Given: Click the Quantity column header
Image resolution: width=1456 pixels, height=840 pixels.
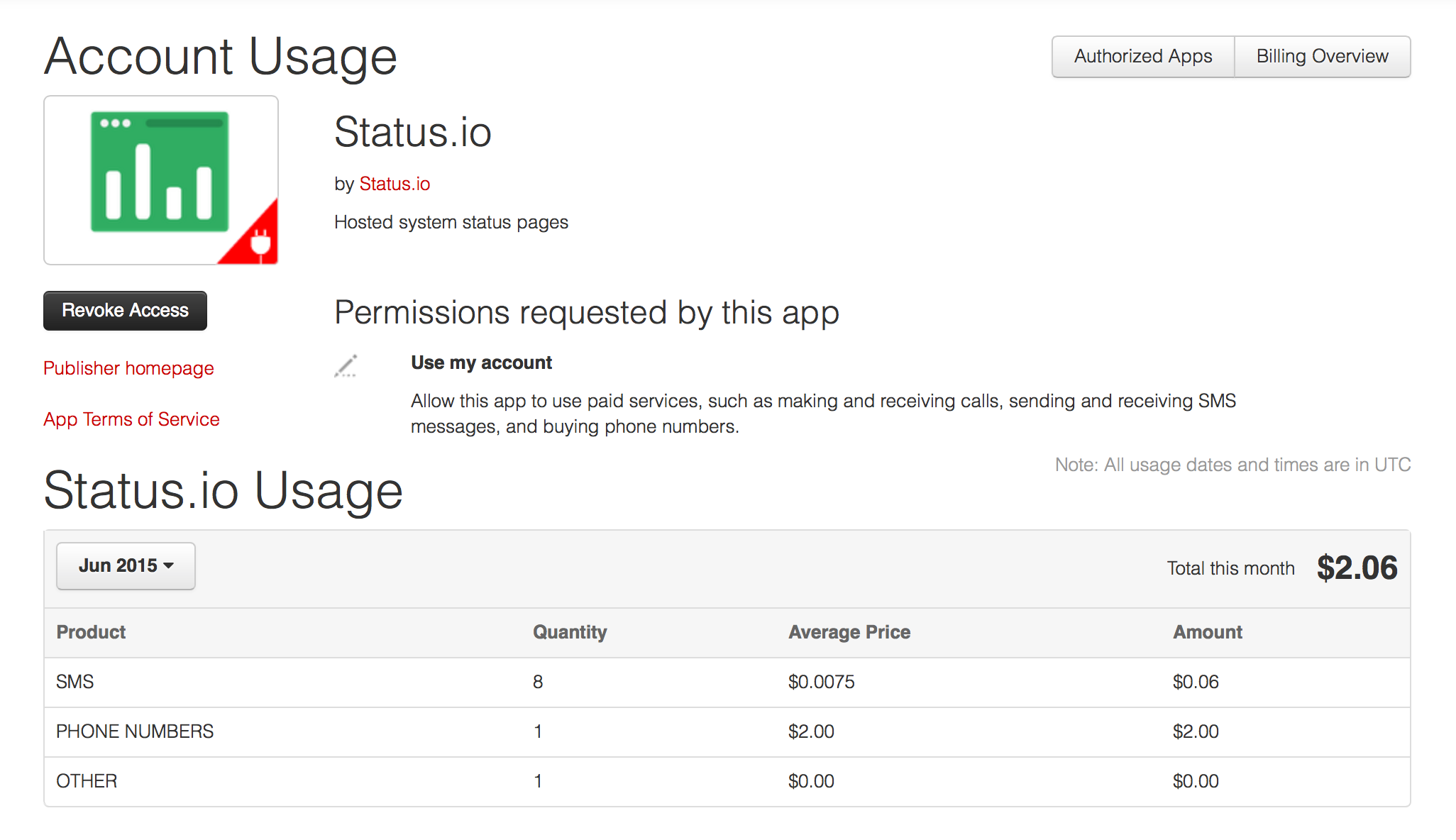Looking at the screenshot, I should (x=570, y=632).
